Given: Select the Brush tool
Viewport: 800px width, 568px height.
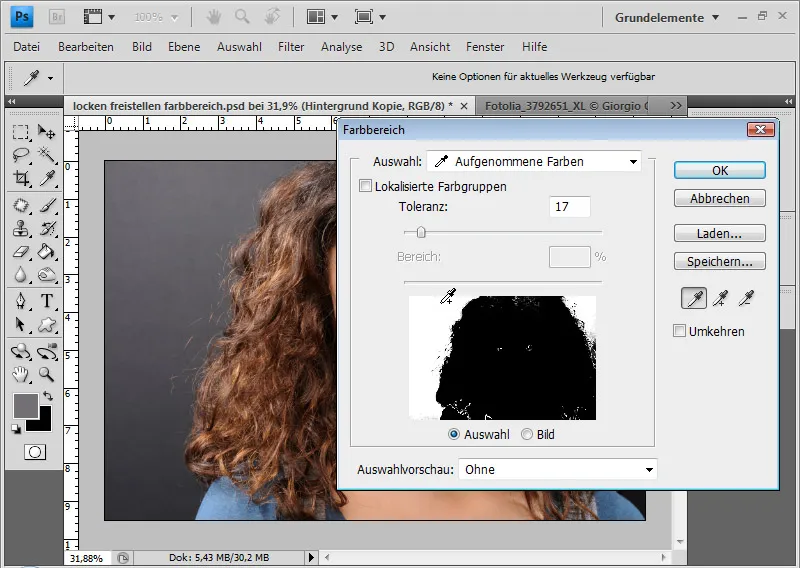Looking at the screenshot, I should coord(46,206).
